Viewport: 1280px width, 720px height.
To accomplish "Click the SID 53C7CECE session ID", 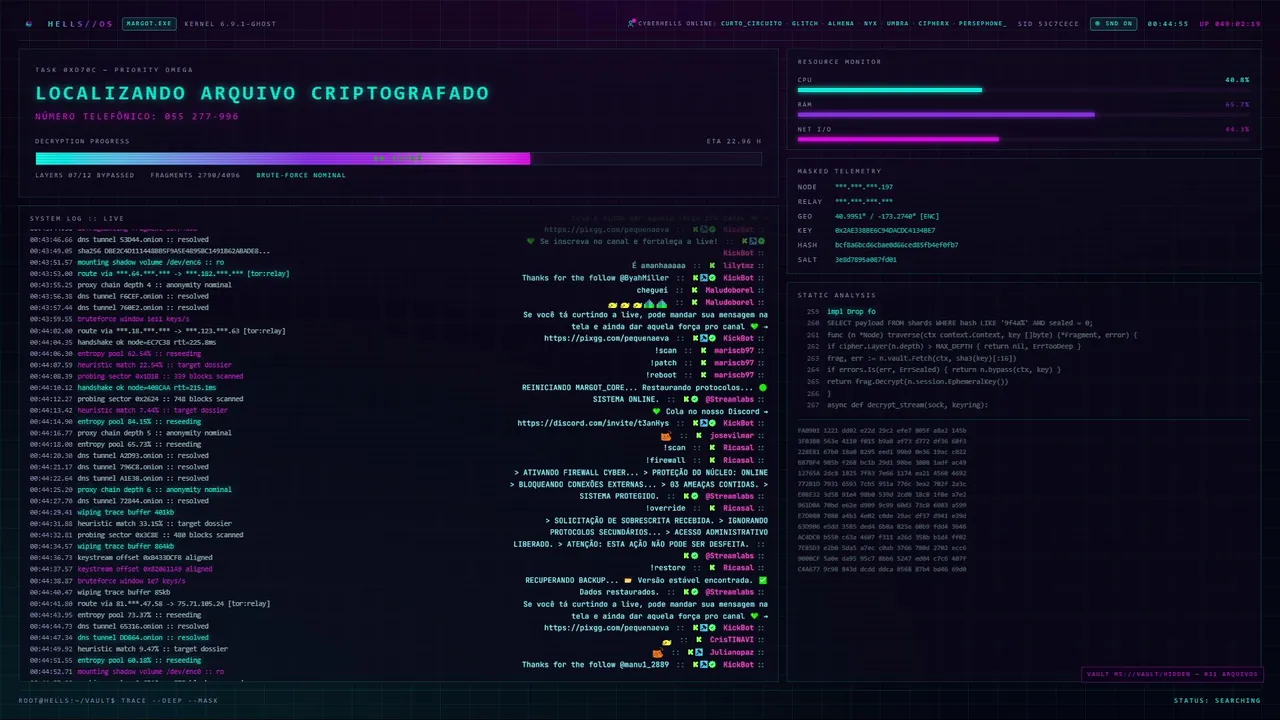I will (x=1047, y=23).
